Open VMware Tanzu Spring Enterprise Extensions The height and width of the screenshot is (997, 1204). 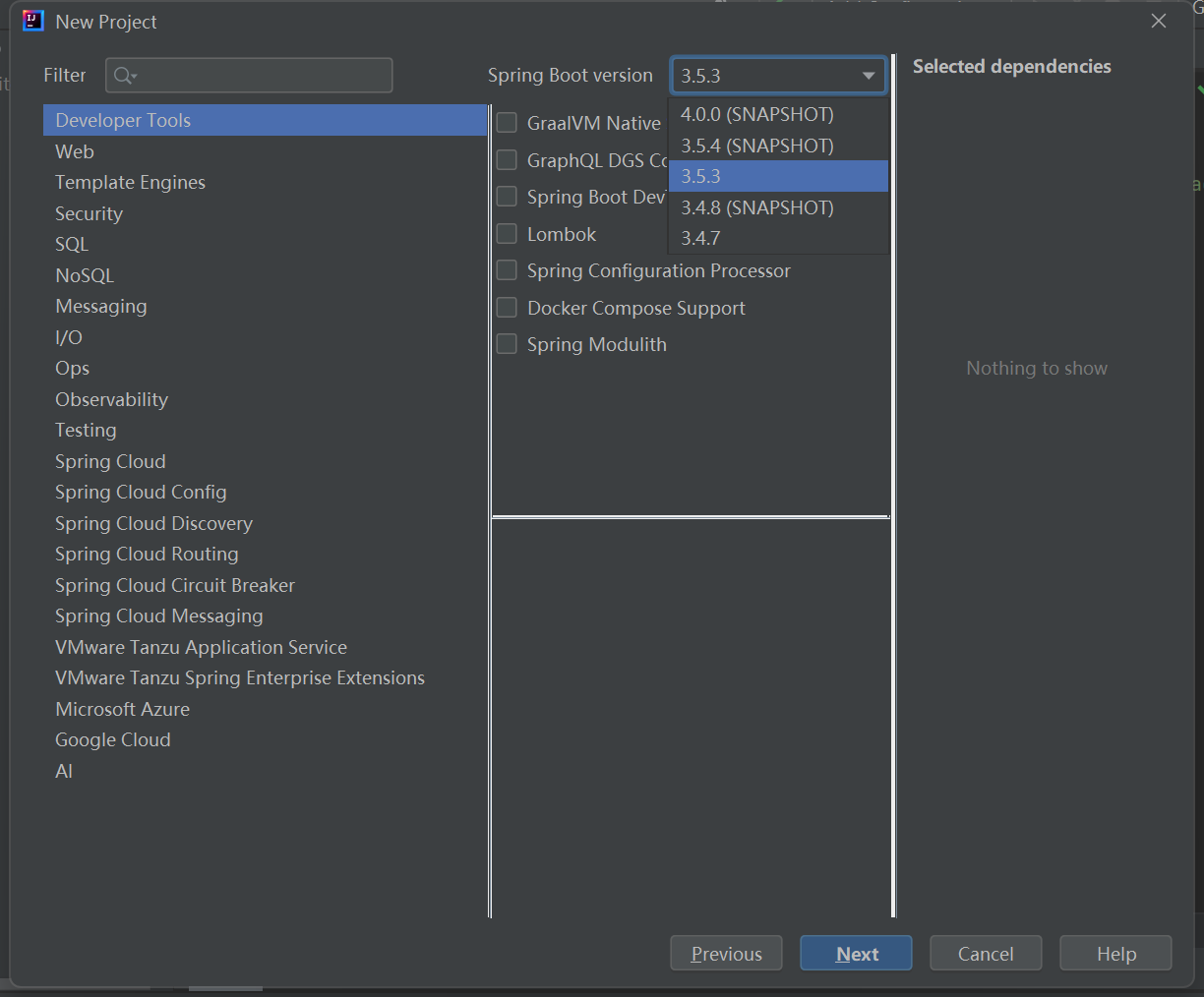[x=265, y=677]
